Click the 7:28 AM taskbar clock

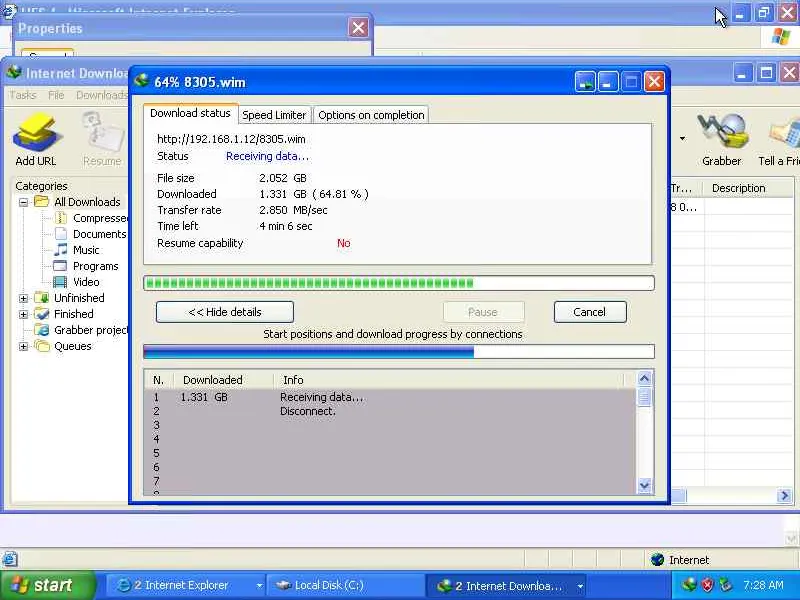coord(763,585)
